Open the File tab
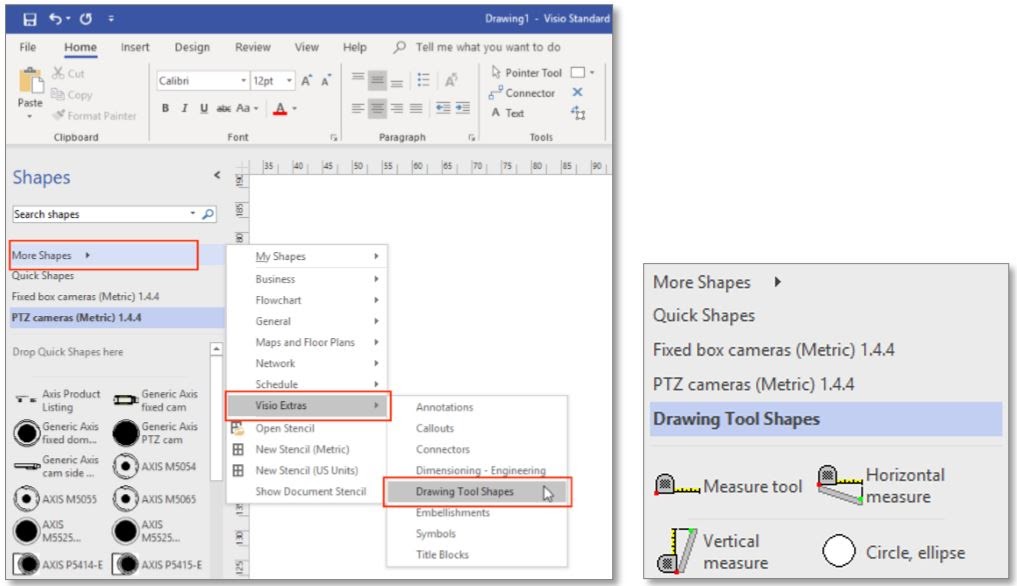1017x586 pixels. point(28,47)
